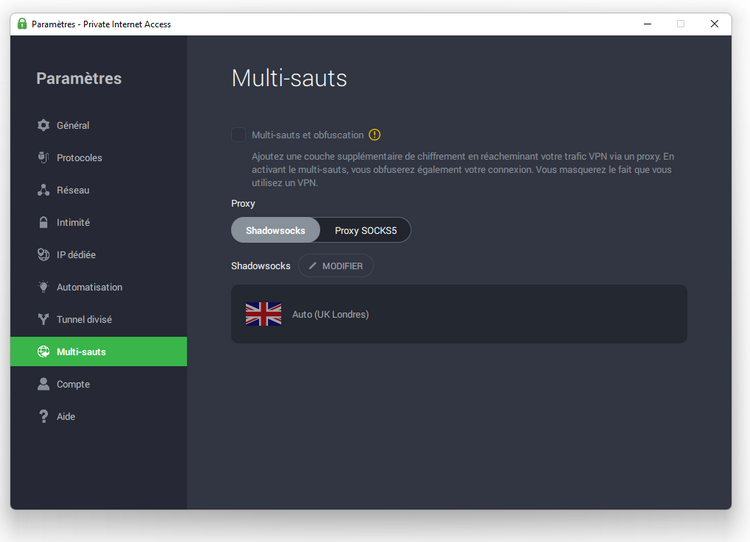Go to the Protocoles section
The height and width of the screenshot is (542, 750).
pos(99,157)
